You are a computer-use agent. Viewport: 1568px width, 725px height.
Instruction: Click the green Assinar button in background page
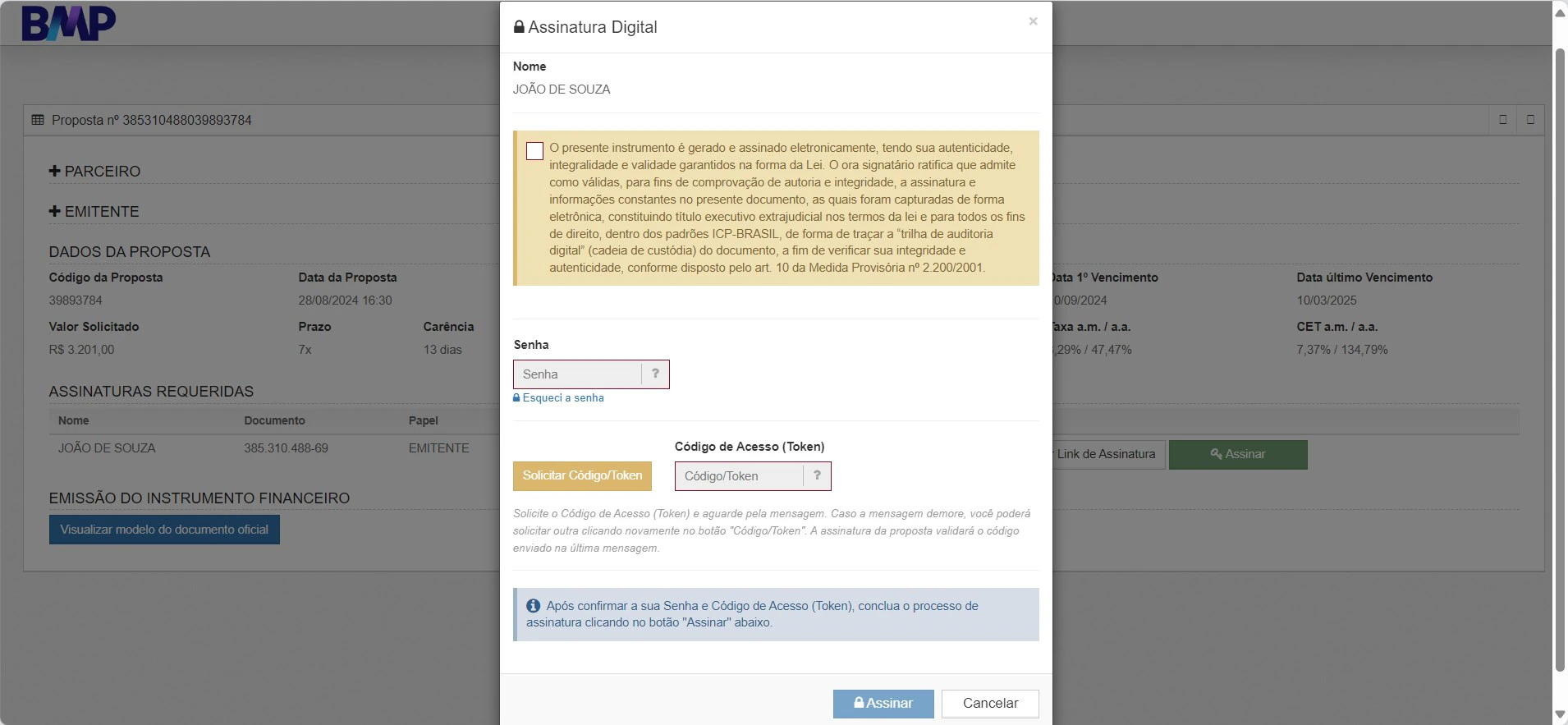(x=1238, y=454)
